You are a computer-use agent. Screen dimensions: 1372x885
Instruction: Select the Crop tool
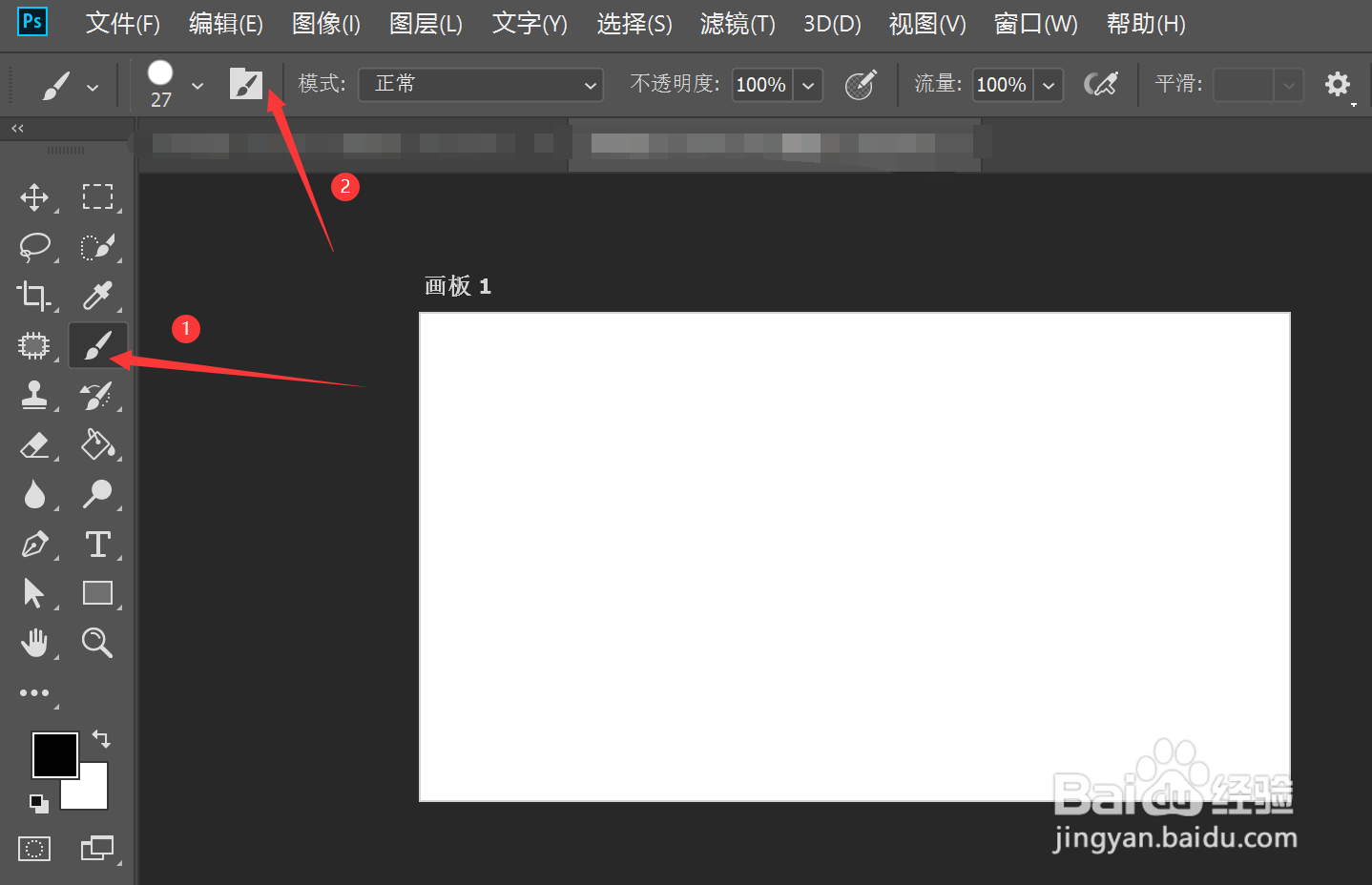(x=35, y=297)
